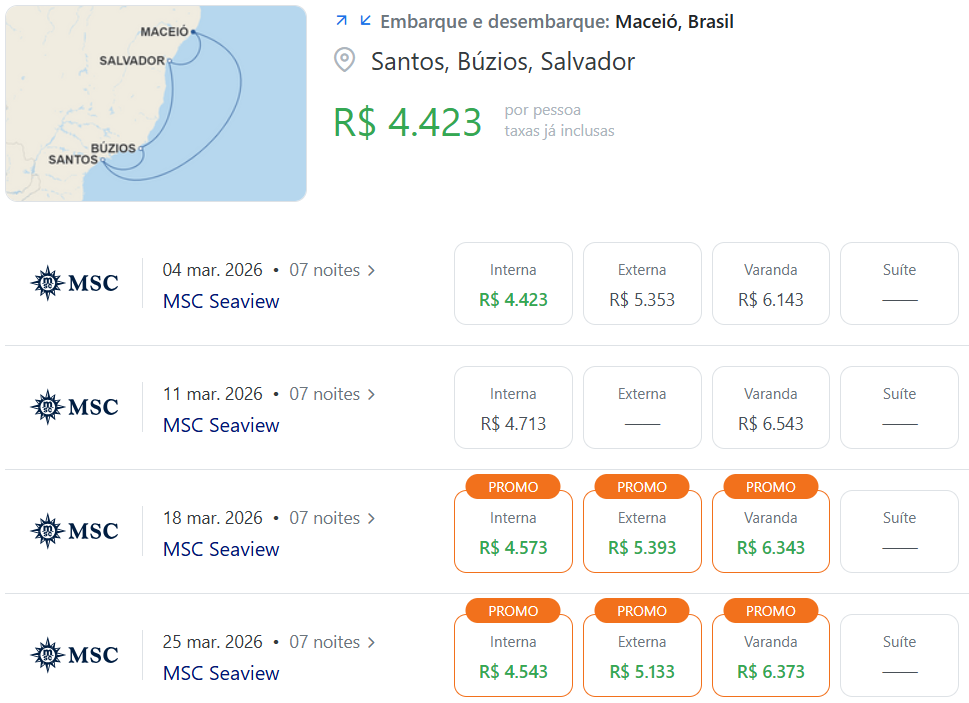Open MSC Seaview link for 04 mar. sailing
Viewport: 969px width, 703px height.
point(221,301)
